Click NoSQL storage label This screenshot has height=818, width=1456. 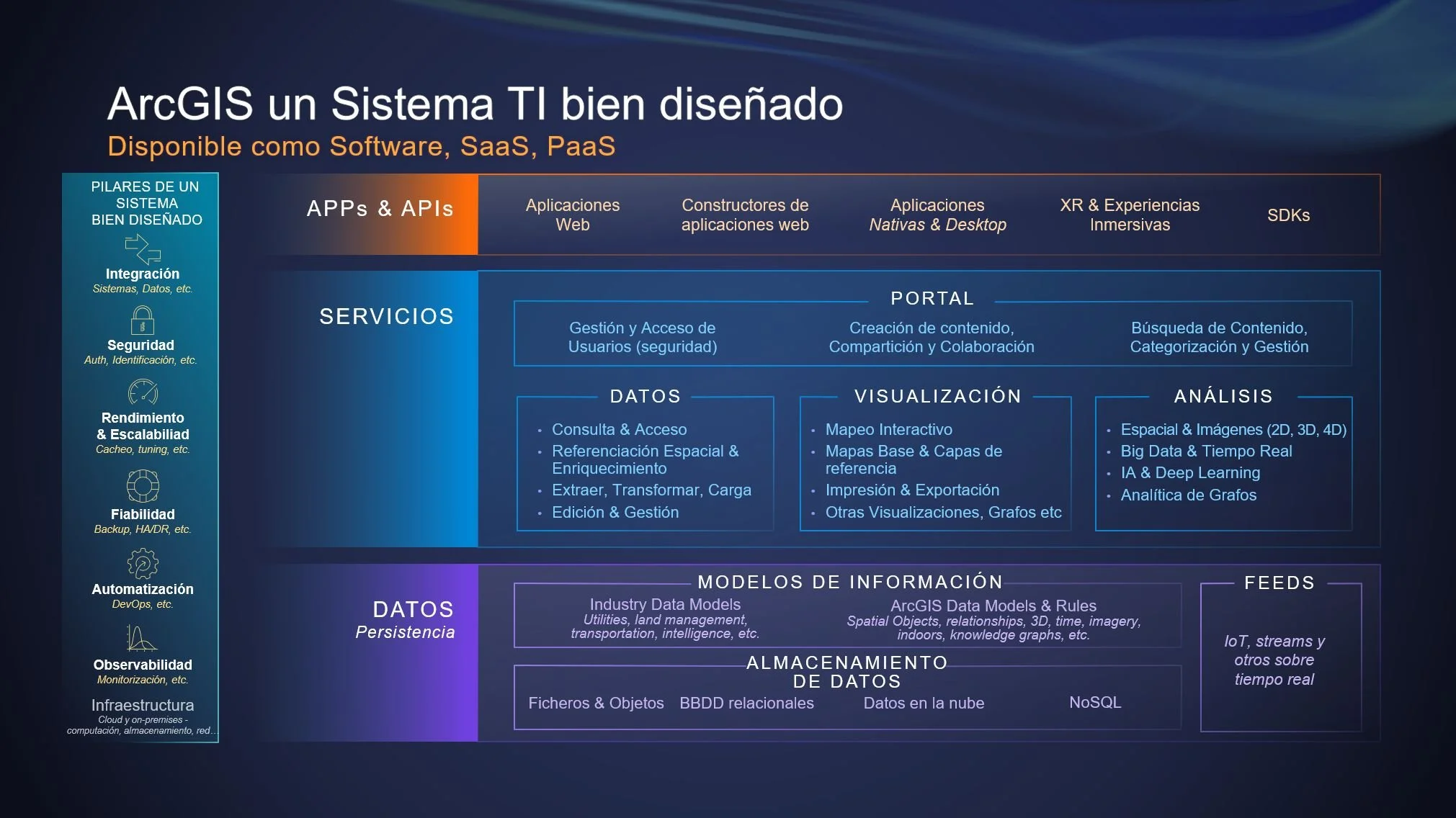[x=1094, y=702]
